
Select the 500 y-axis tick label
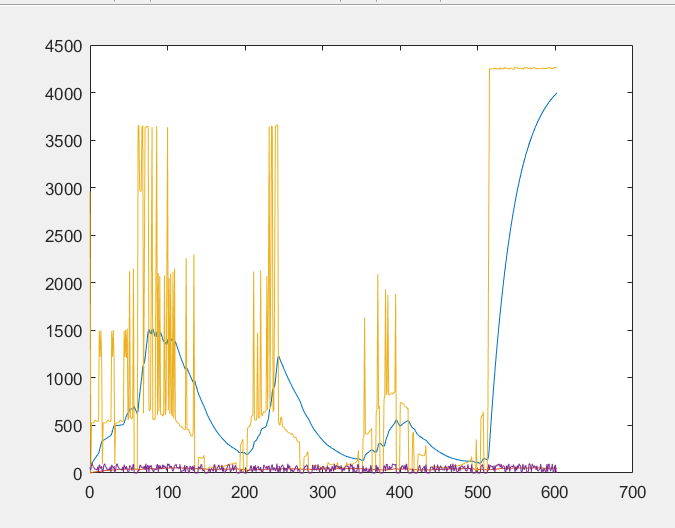65,426
